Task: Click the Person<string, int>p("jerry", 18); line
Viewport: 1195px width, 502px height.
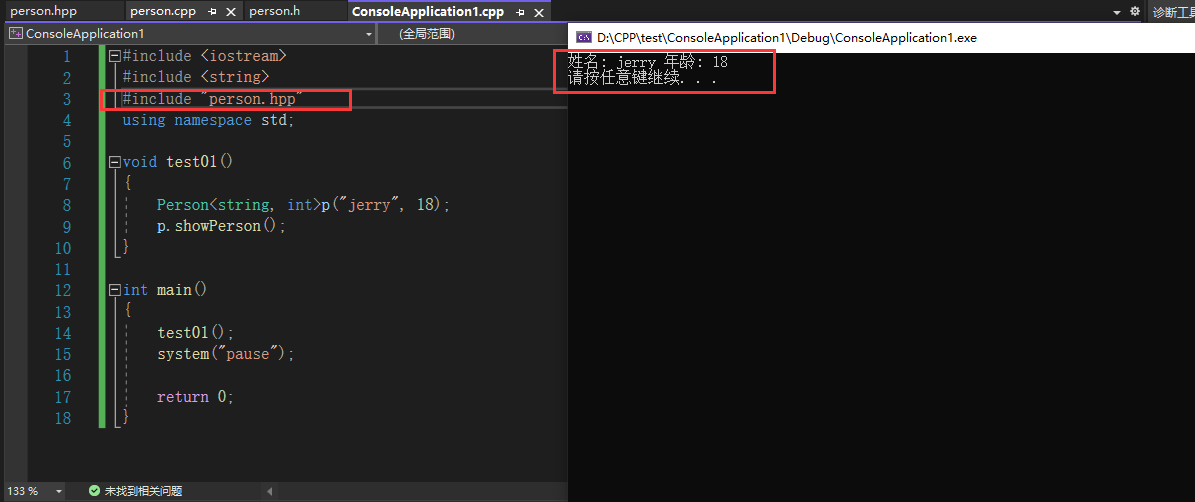Action: coord(303,205)
